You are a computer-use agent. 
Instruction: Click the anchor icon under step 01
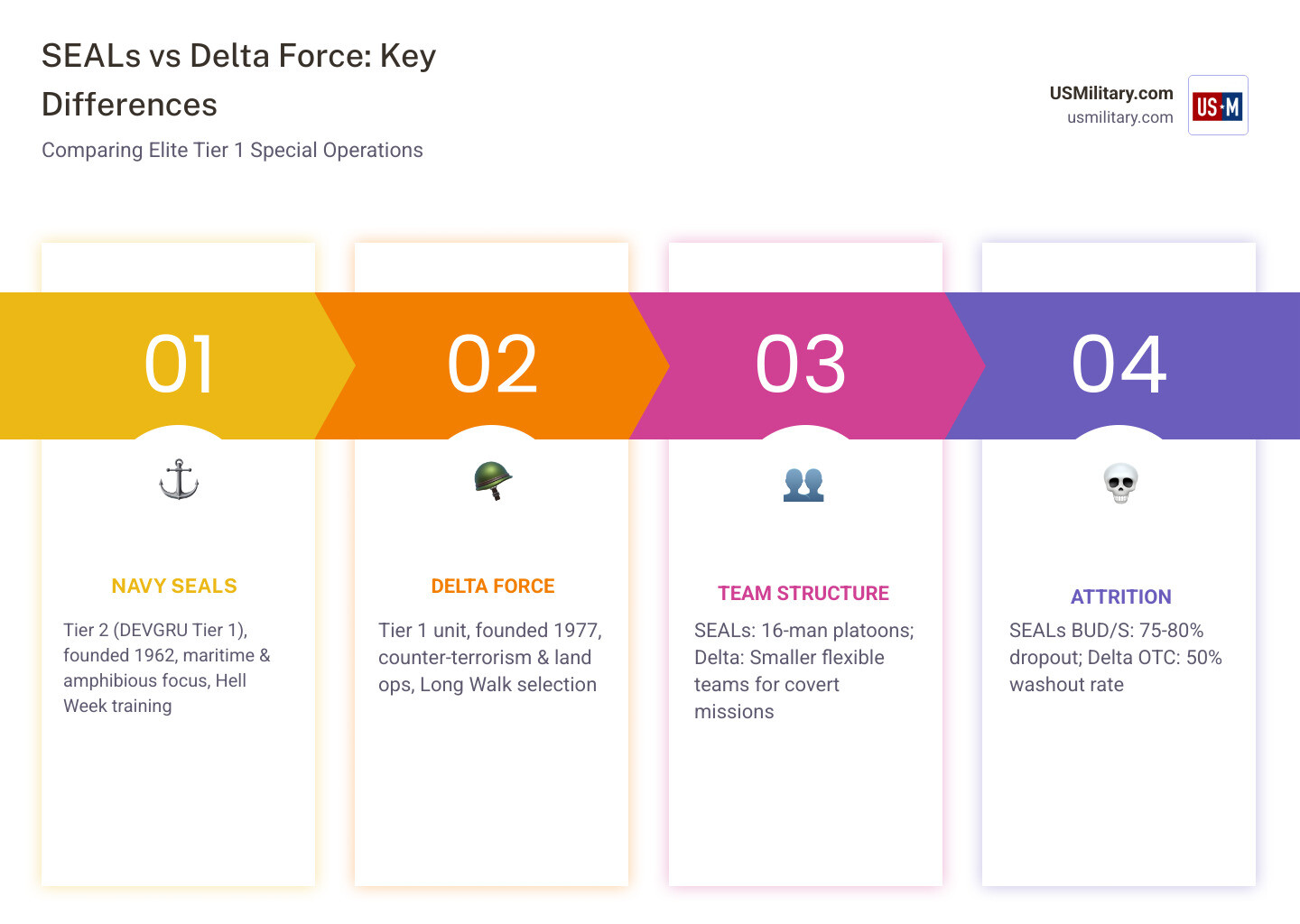(179, 479)
